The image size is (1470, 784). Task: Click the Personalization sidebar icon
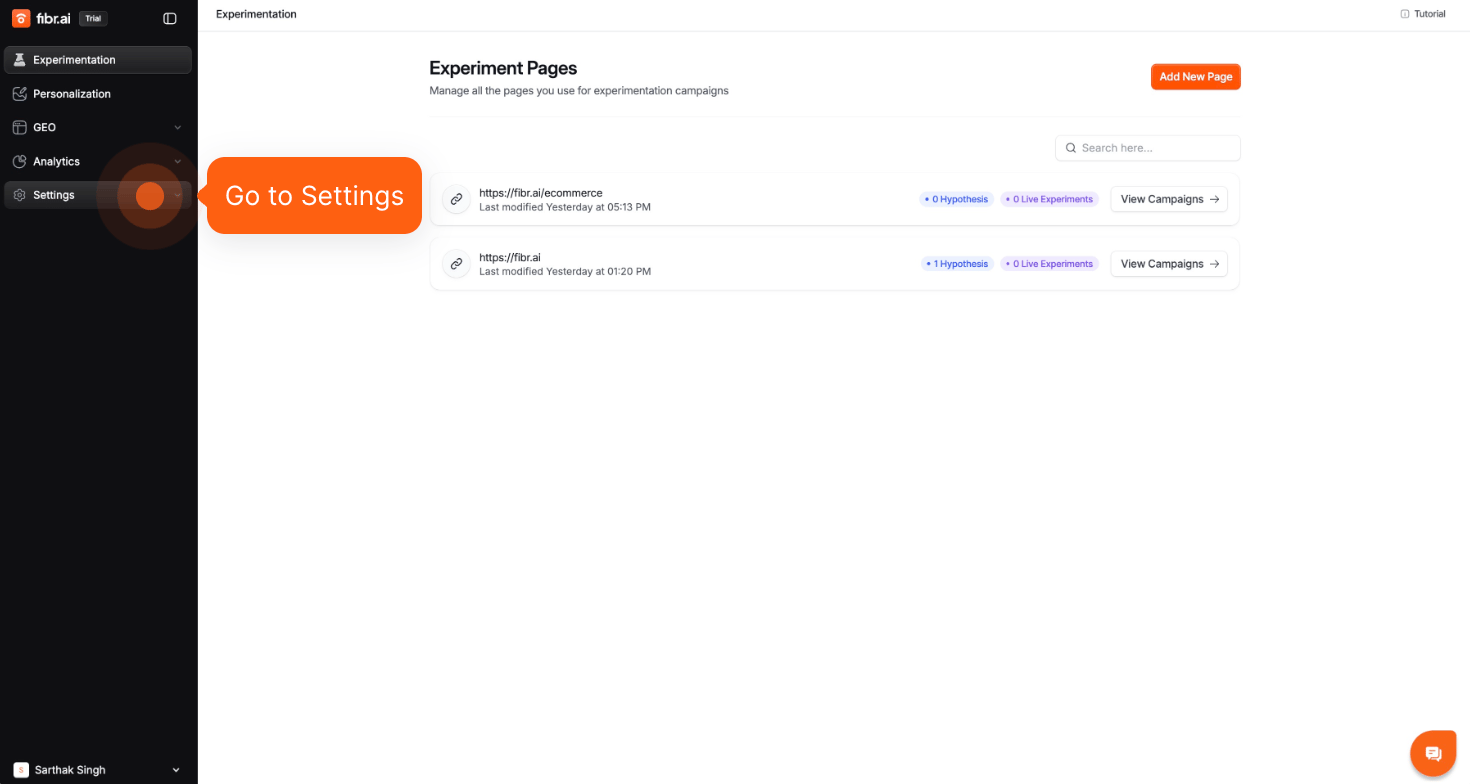(x=19, y=94)
